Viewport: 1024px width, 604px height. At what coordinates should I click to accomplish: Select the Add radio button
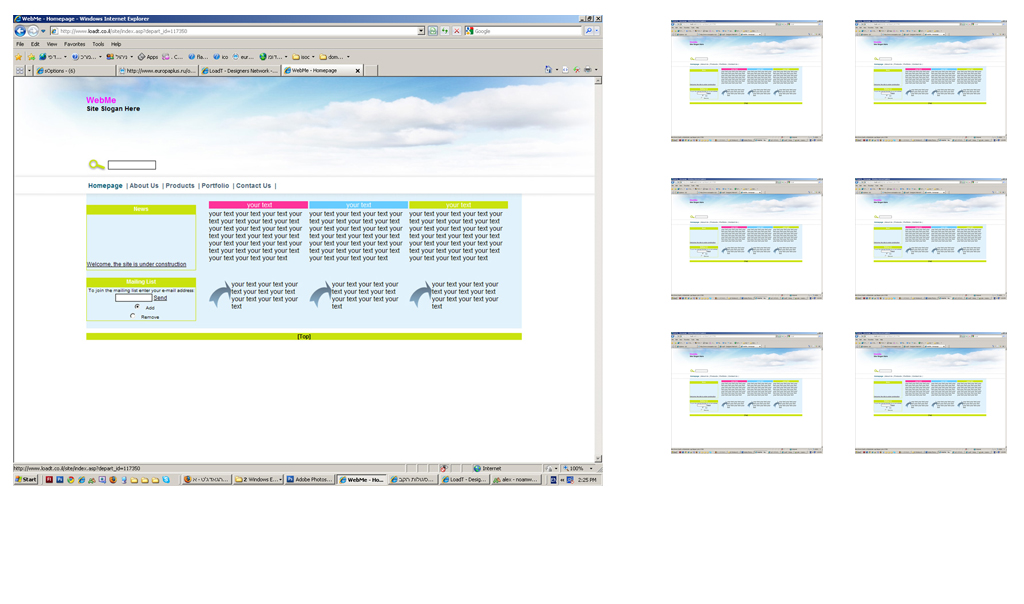click(136, 306)
